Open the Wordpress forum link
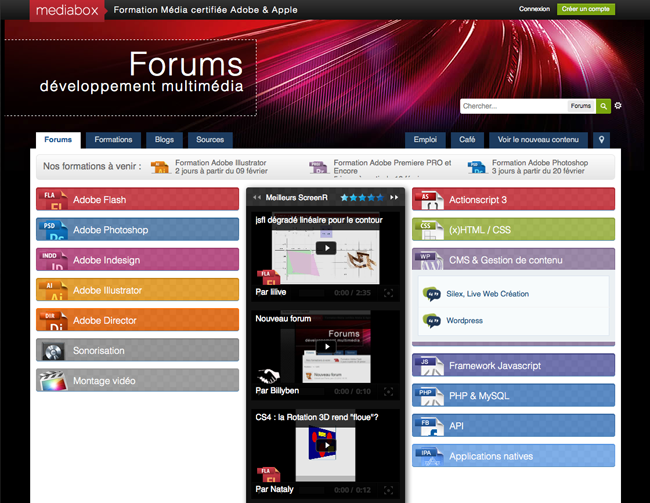 pos(464,321)
